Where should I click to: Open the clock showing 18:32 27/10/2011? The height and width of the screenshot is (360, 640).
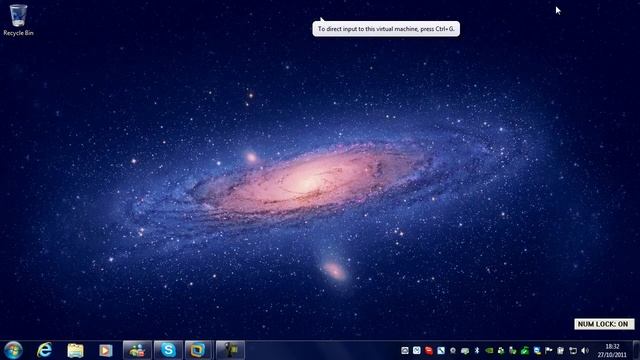(x=612, y=351)
